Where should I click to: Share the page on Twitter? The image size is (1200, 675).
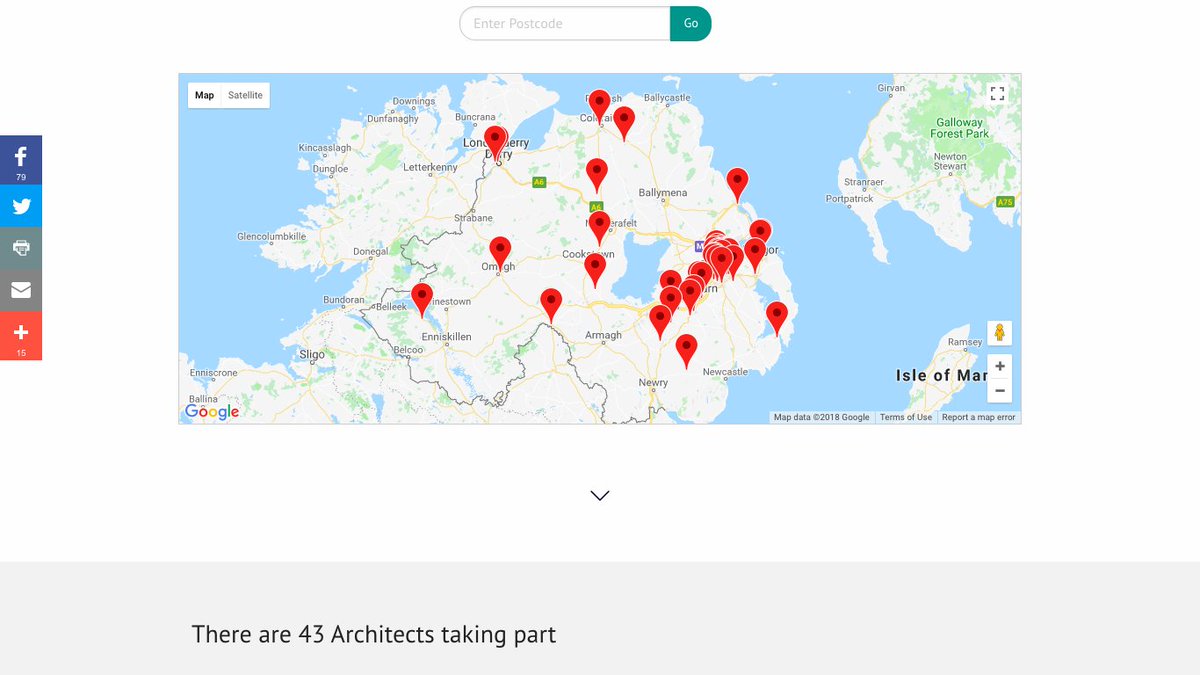(x=20, y=206)
